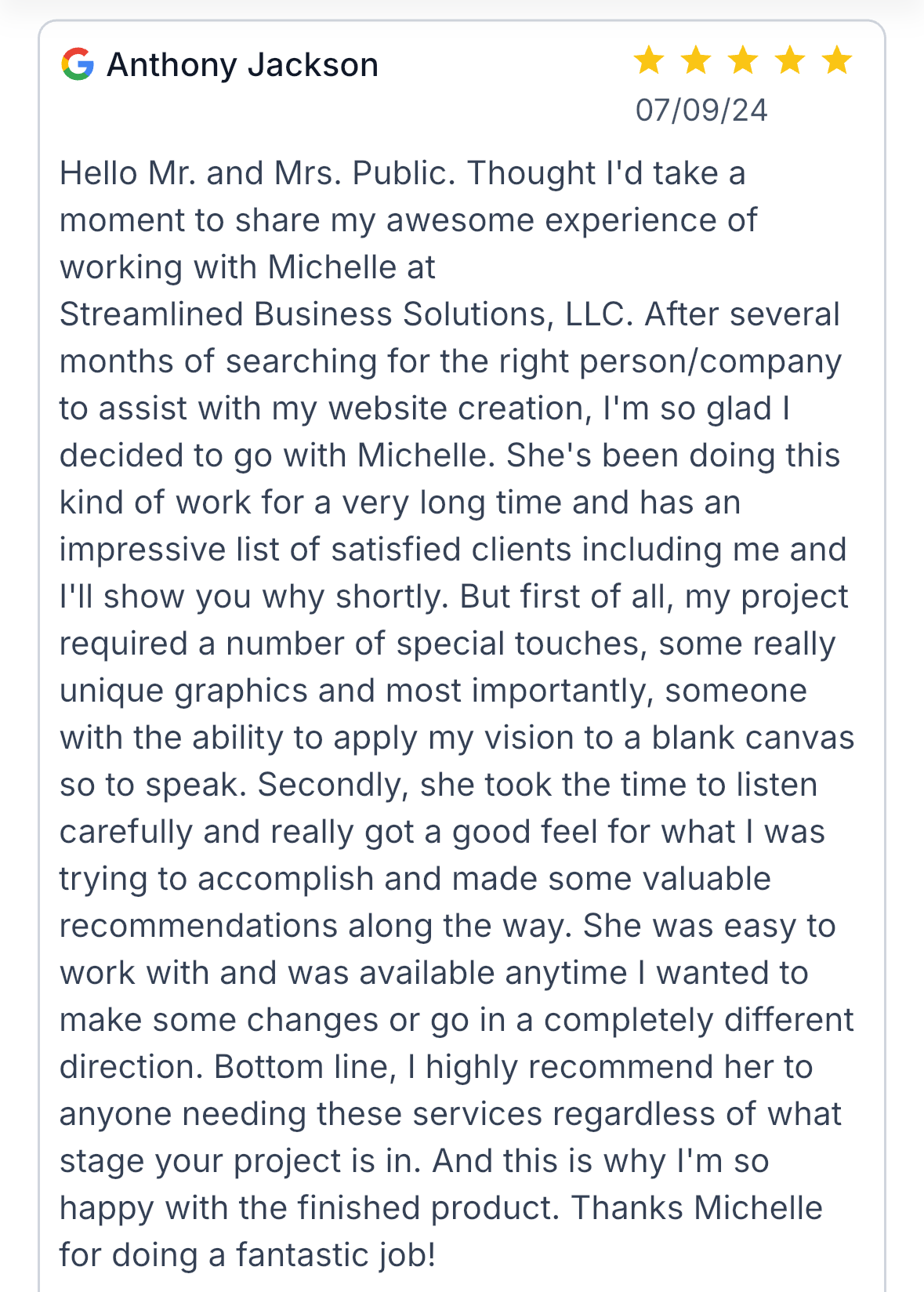Click the phrase "happy with the finished product"
The width and height of the screenshot is (924, 1292).
[309, 1208]
